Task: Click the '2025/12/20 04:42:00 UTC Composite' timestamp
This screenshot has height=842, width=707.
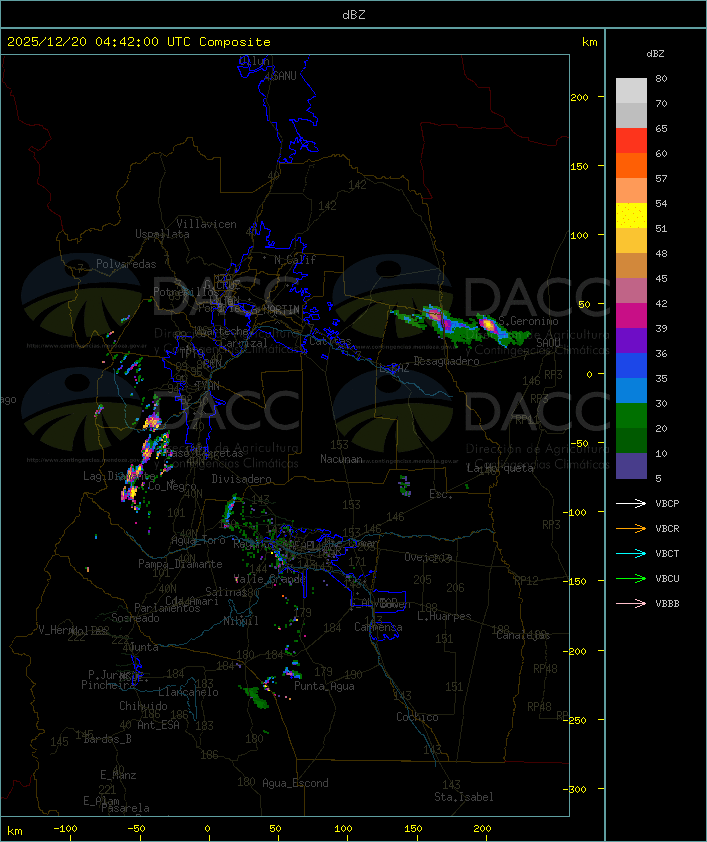Action: (x=139, y=42)
